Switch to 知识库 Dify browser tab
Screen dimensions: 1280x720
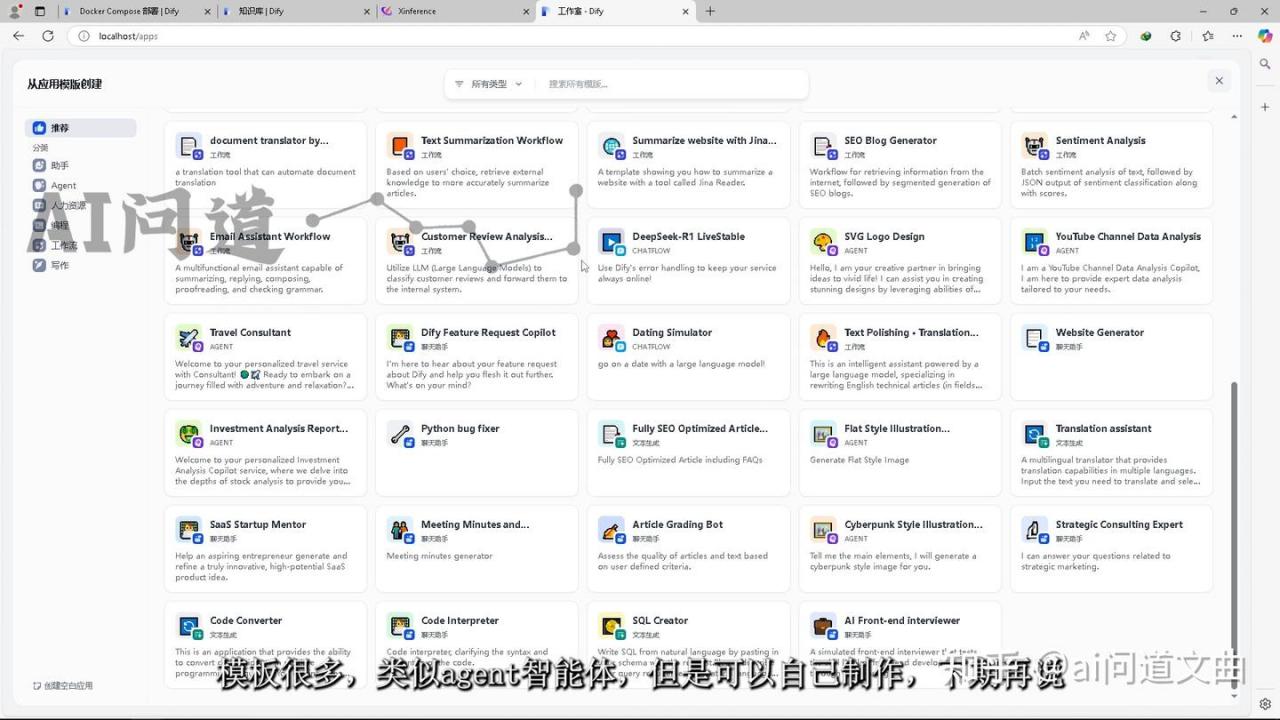pos(297,11)
